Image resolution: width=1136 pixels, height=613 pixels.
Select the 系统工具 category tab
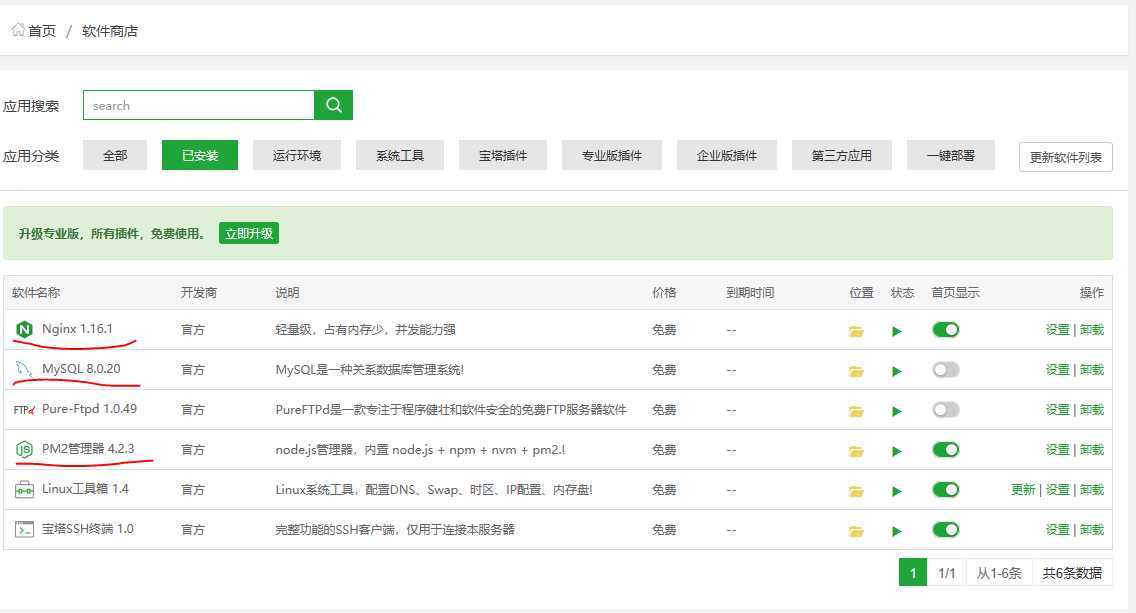pos(400,155)
